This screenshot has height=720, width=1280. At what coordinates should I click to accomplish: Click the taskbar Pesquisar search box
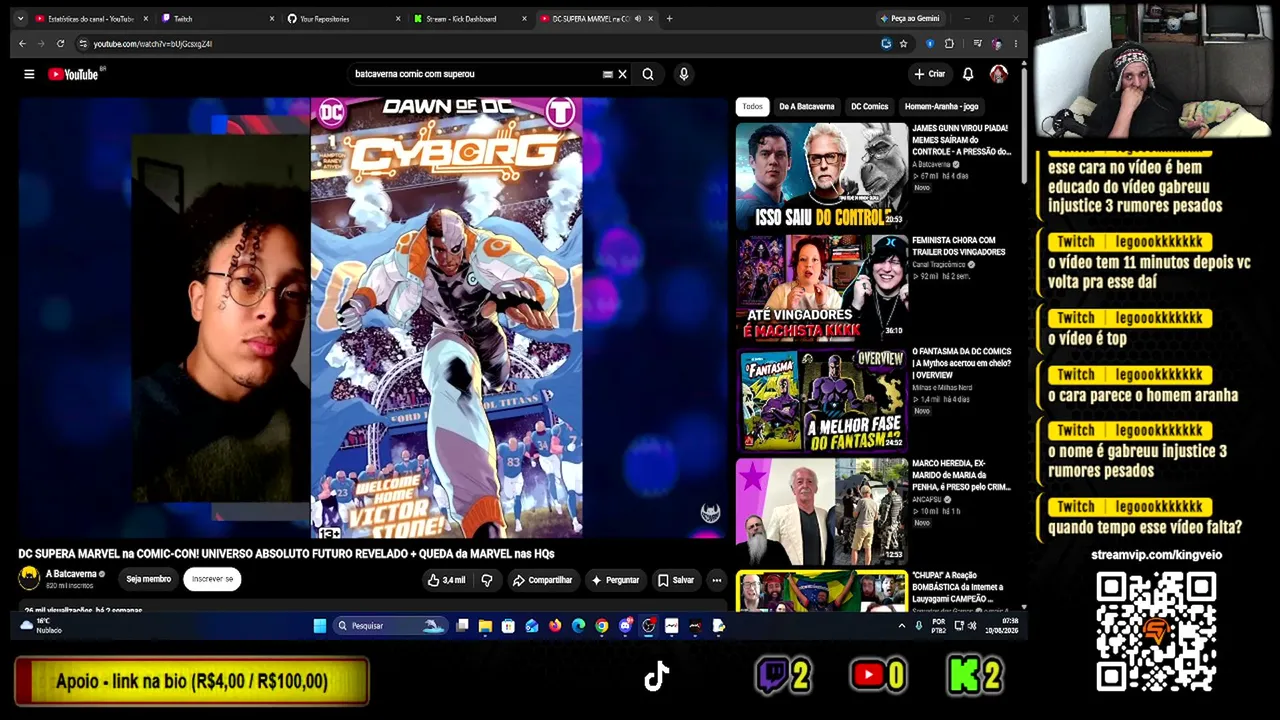tap(391, 626)
